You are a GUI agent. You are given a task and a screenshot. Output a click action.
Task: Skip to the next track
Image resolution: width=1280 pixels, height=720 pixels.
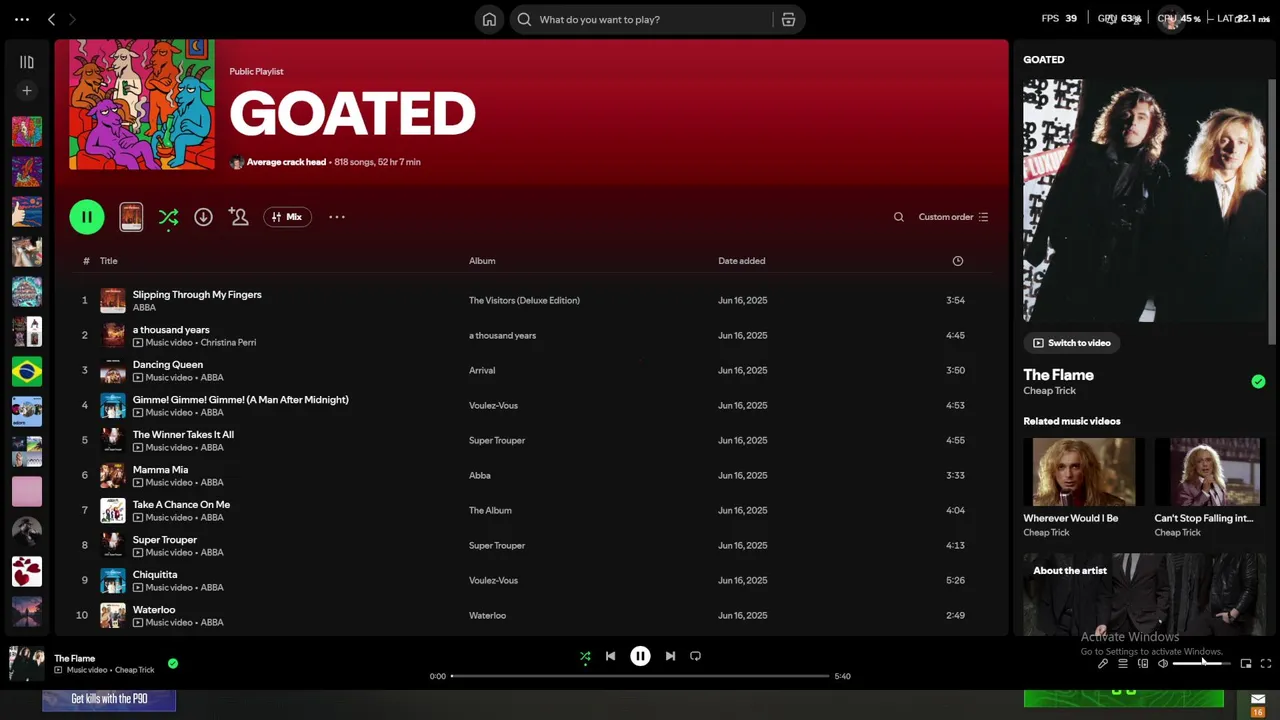click(x=670, y=656)
